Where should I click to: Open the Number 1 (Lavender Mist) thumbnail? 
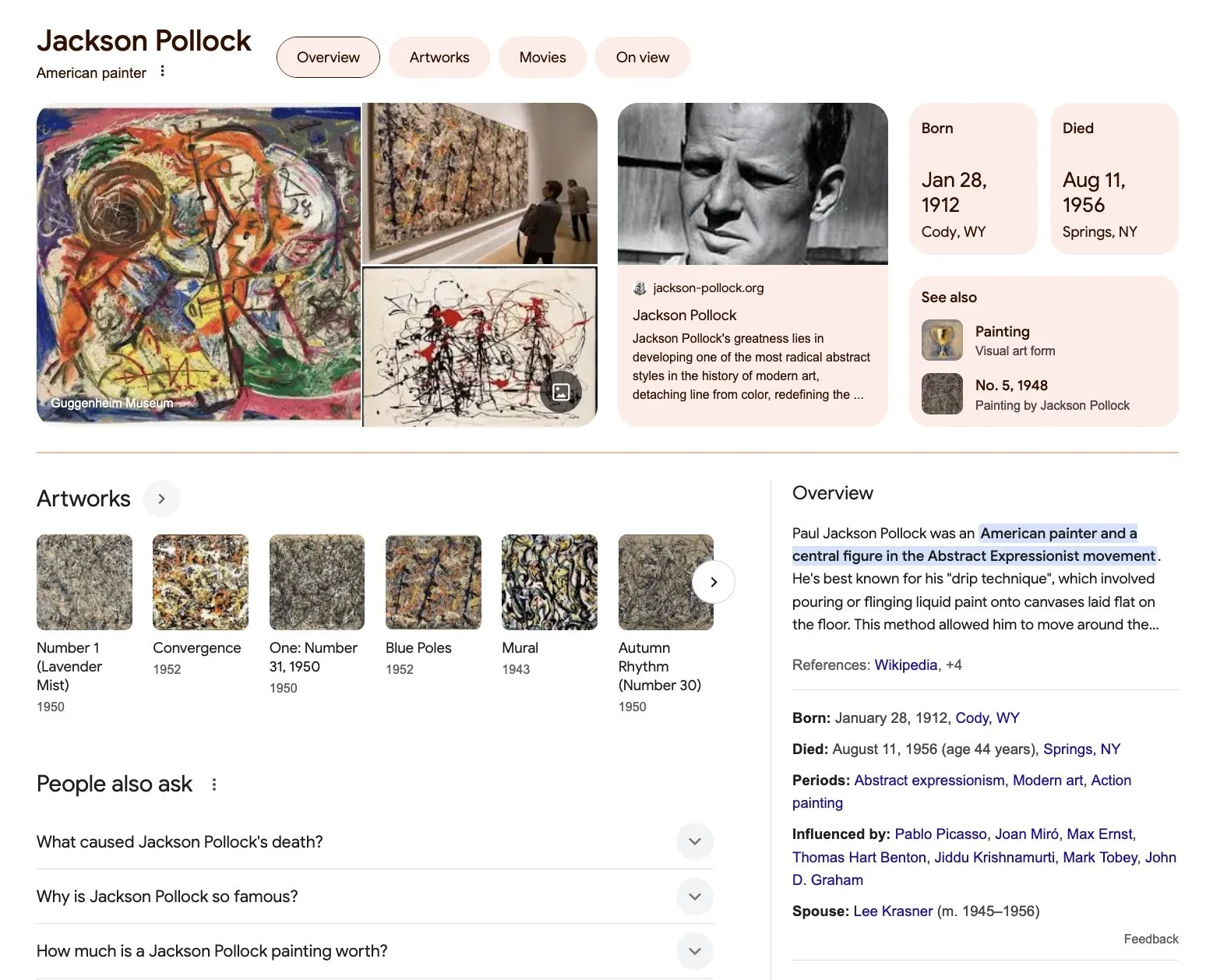[x=84, y=582]
